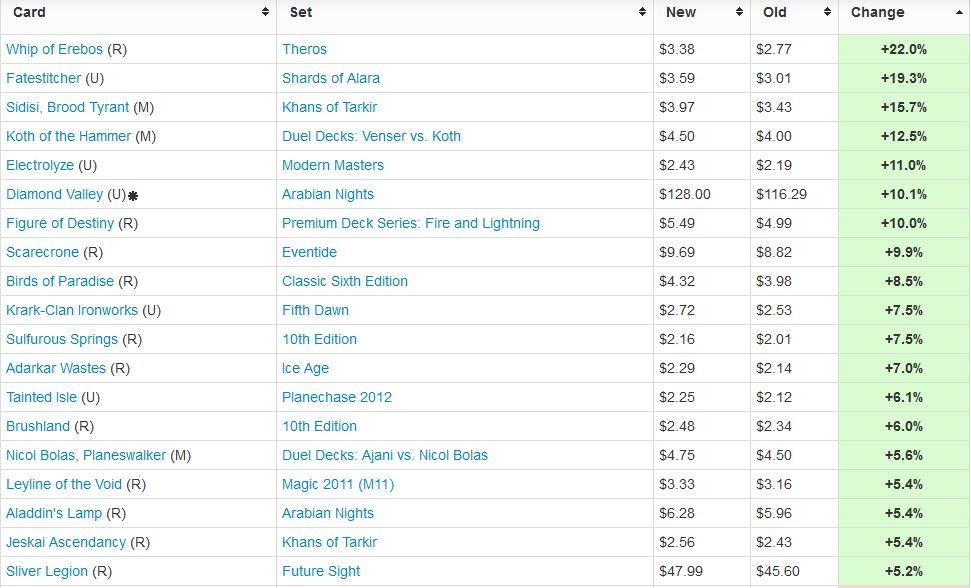Viewport: 971px width, 588px height.
Task: Click the Nicol Bolas, Planeswalker link
Action: pos(86,455)
